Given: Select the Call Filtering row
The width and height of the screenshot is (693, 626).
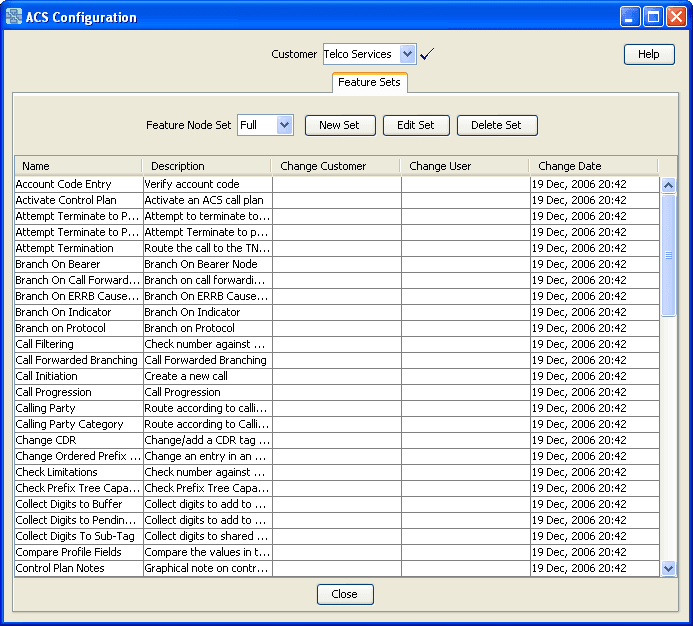Looking at the screenshot, I should [337, 344].
